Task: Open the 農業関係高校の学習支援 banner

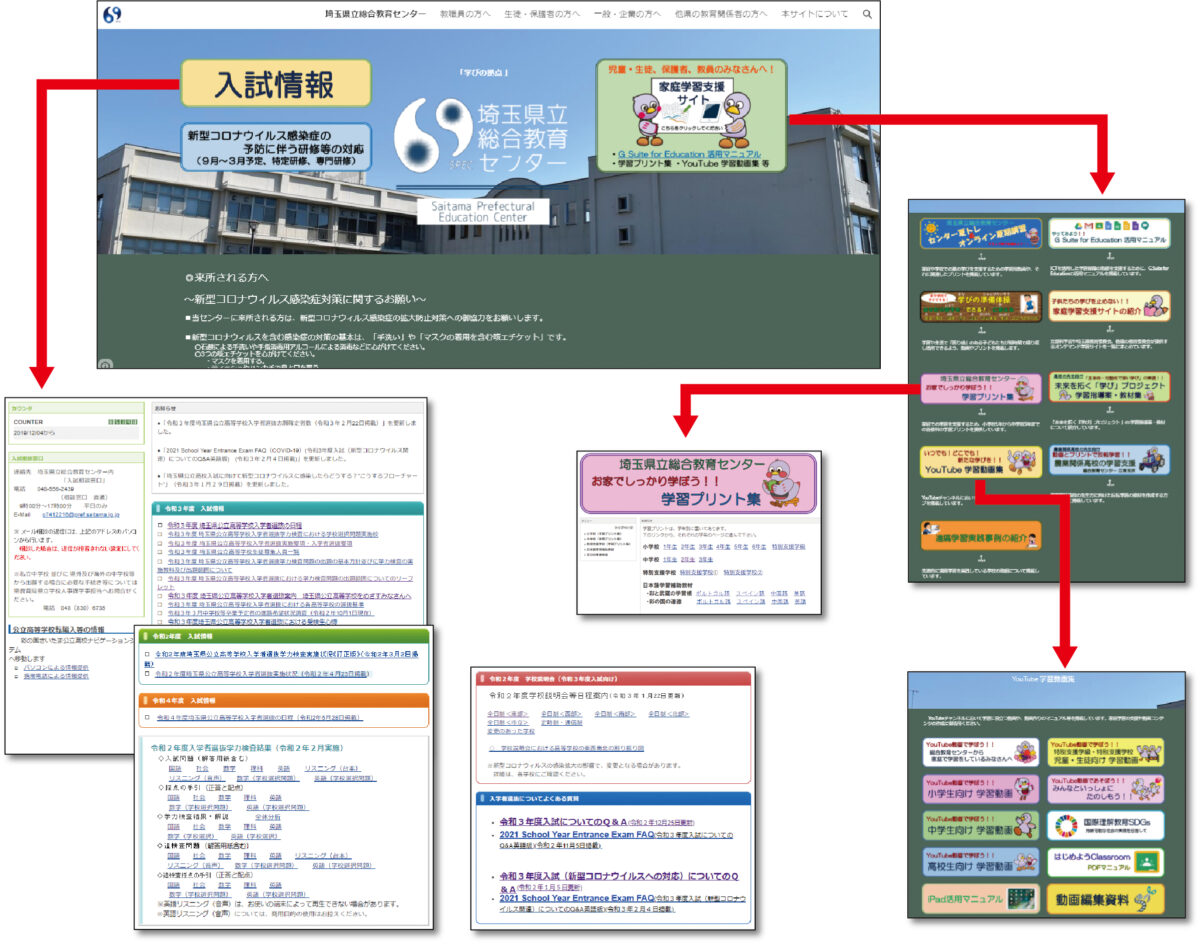Action: coord(1109,462)
